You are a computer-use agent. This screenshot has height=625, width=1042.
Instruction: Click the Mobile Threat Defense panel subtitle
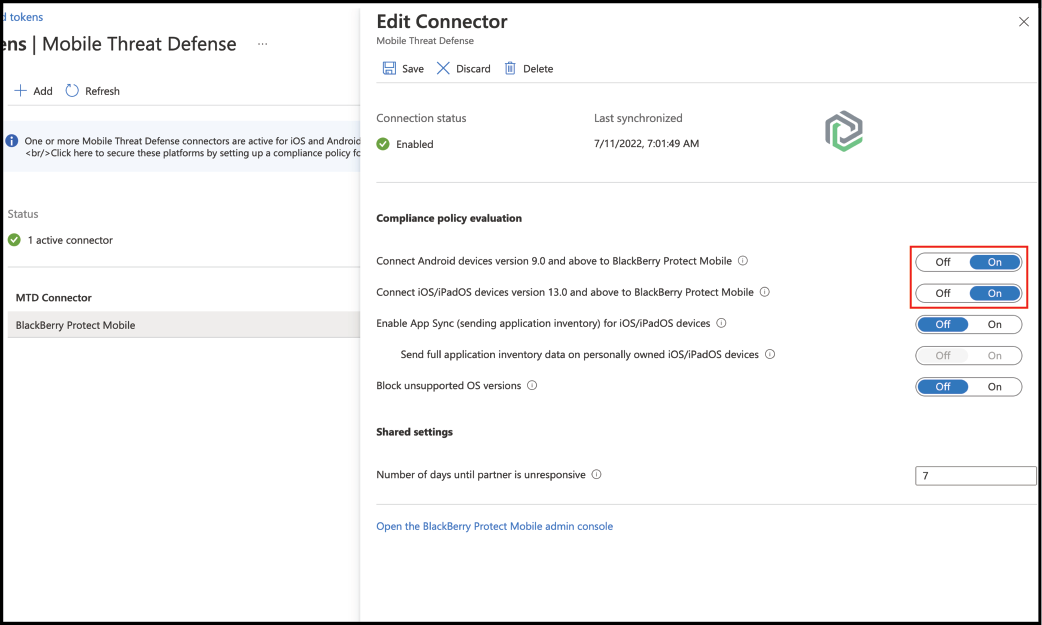[x=425, y=41]
